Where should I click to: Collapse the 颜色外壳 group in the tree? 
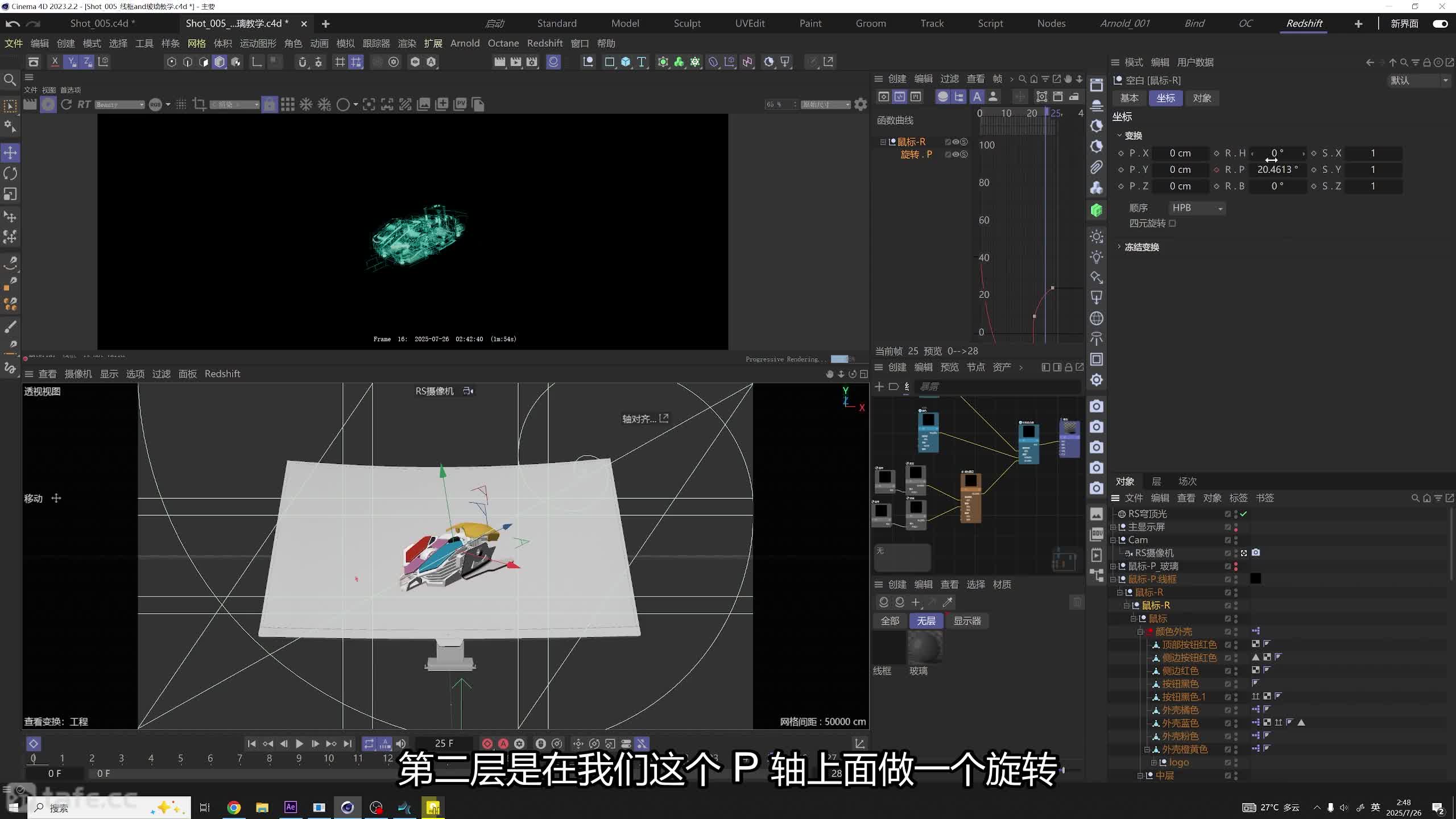click(x=1140, y=632)
